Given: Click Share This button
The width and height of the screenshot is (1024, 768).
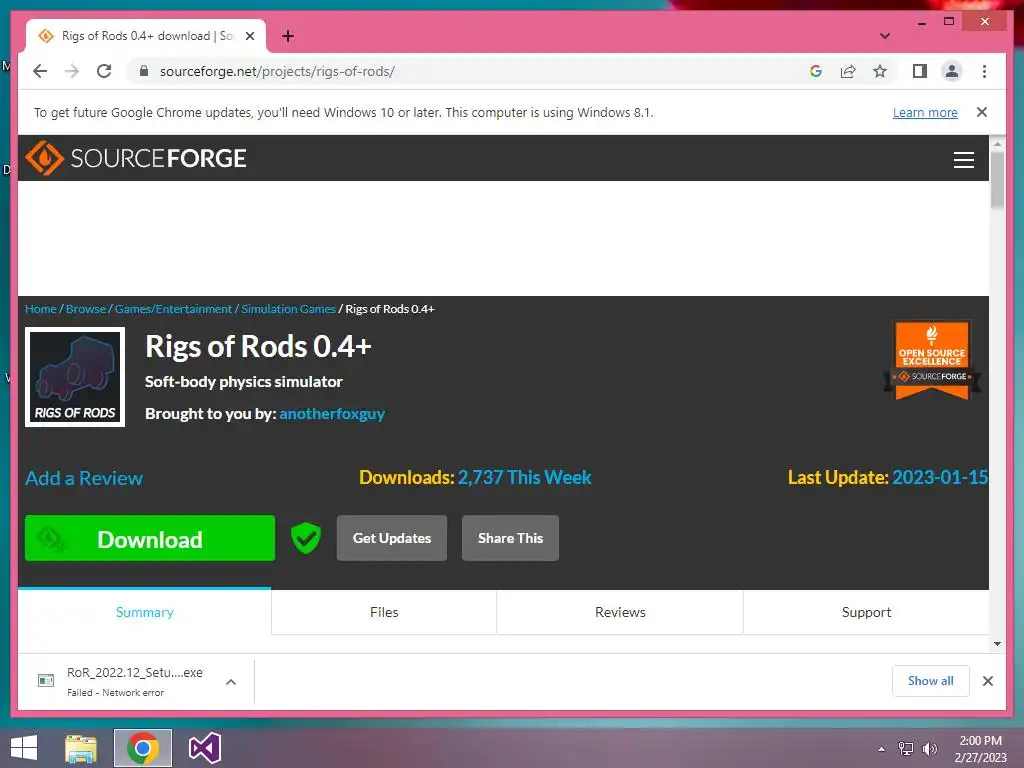Looking at the screenshot, I should (x=510, y=538).
